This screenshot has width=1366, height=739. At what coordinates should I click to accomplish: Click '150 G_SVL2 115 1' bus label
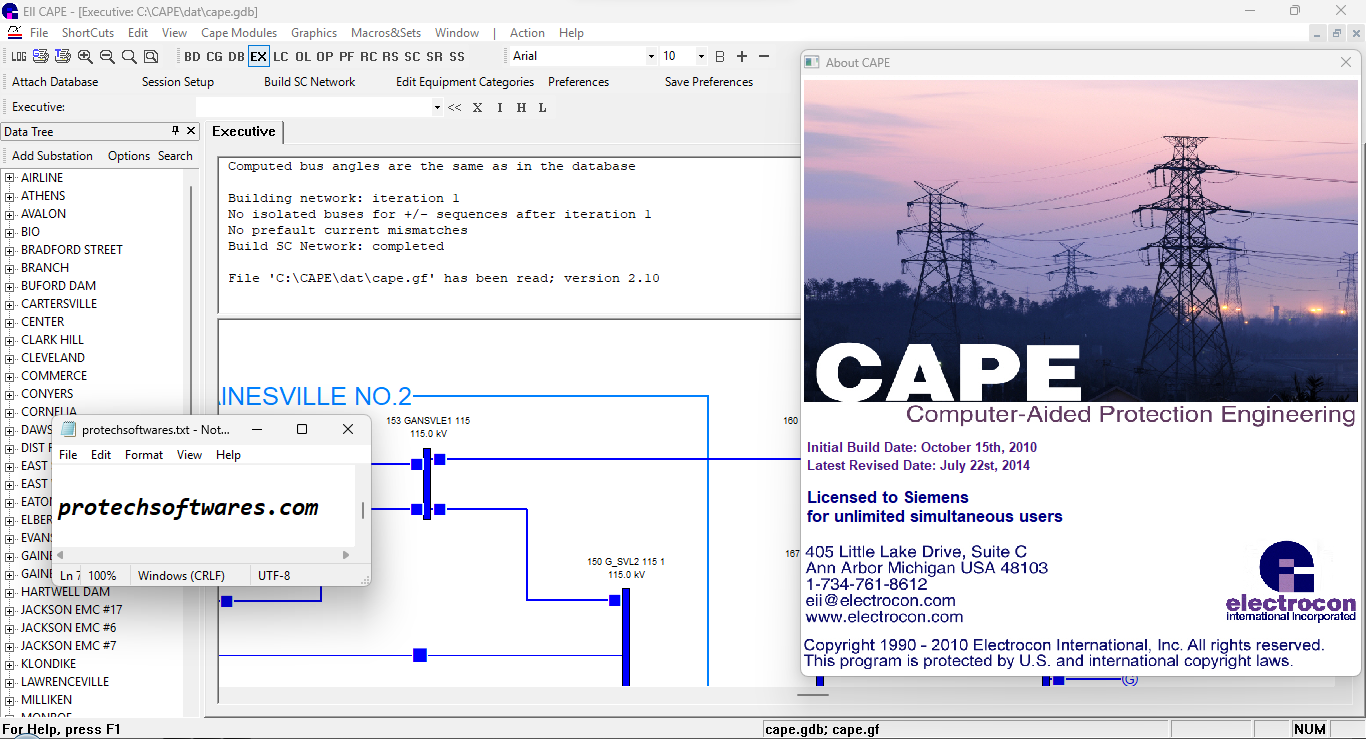(x=626, y=562)
